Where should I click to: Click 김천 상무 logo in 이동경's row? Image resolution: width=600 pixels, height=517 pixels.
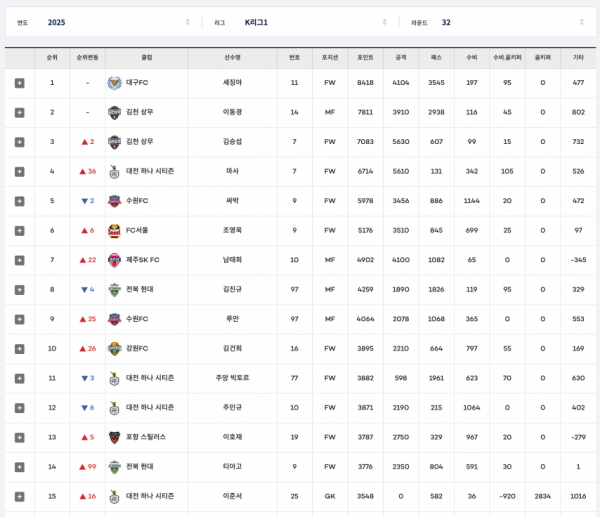tap(114, 112)
